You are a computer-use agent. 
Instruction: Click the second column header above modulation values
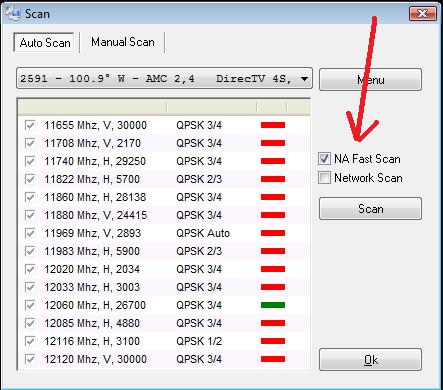(x=212, y=107)
